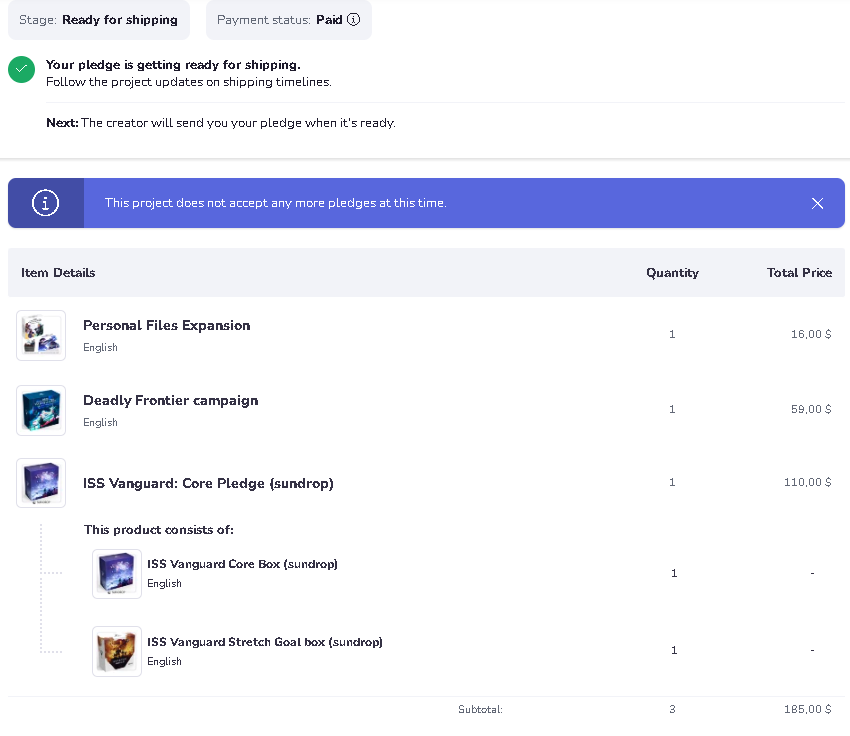Screen dimensions: 850x736
Task: Click ISS Vanguard Core Pledge thumbnail
Action: point(41,483)
